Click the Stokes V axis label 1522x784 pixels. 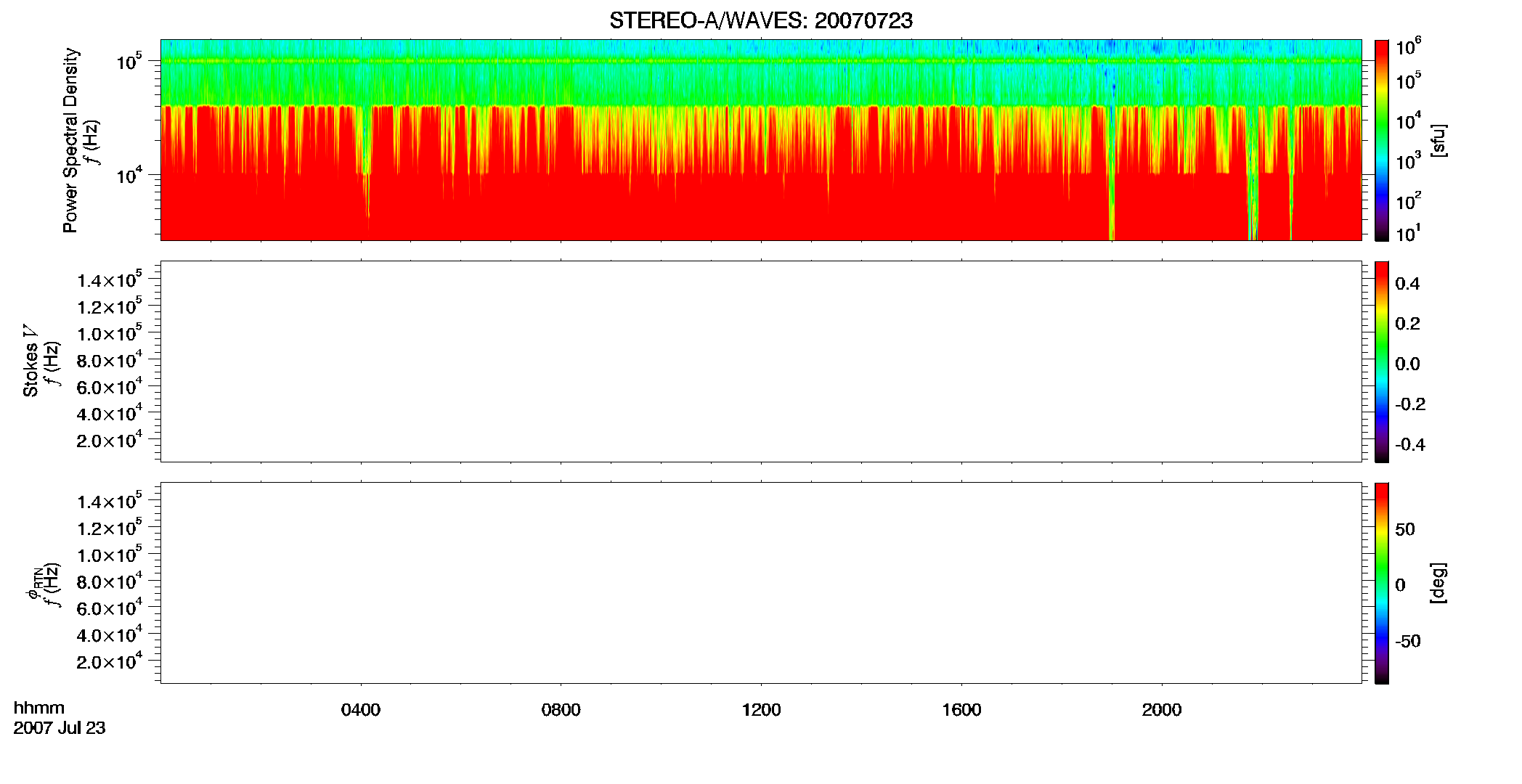30,361
